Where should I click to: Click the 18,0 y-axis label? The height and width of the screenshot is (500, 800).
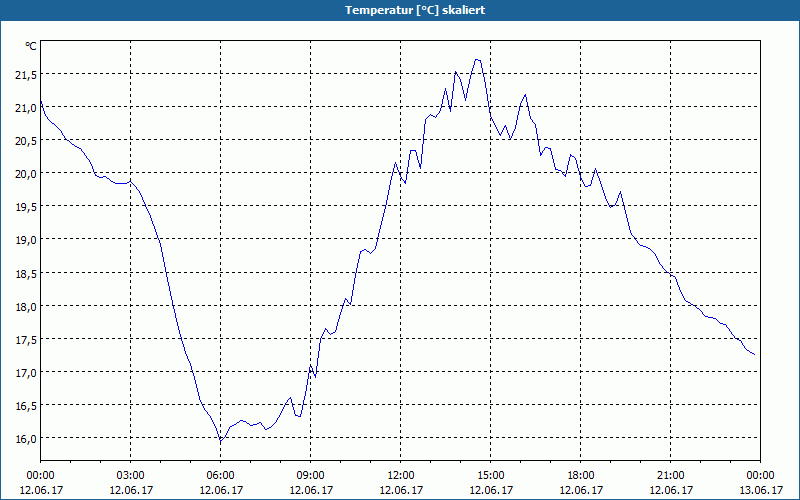[26, 307]
